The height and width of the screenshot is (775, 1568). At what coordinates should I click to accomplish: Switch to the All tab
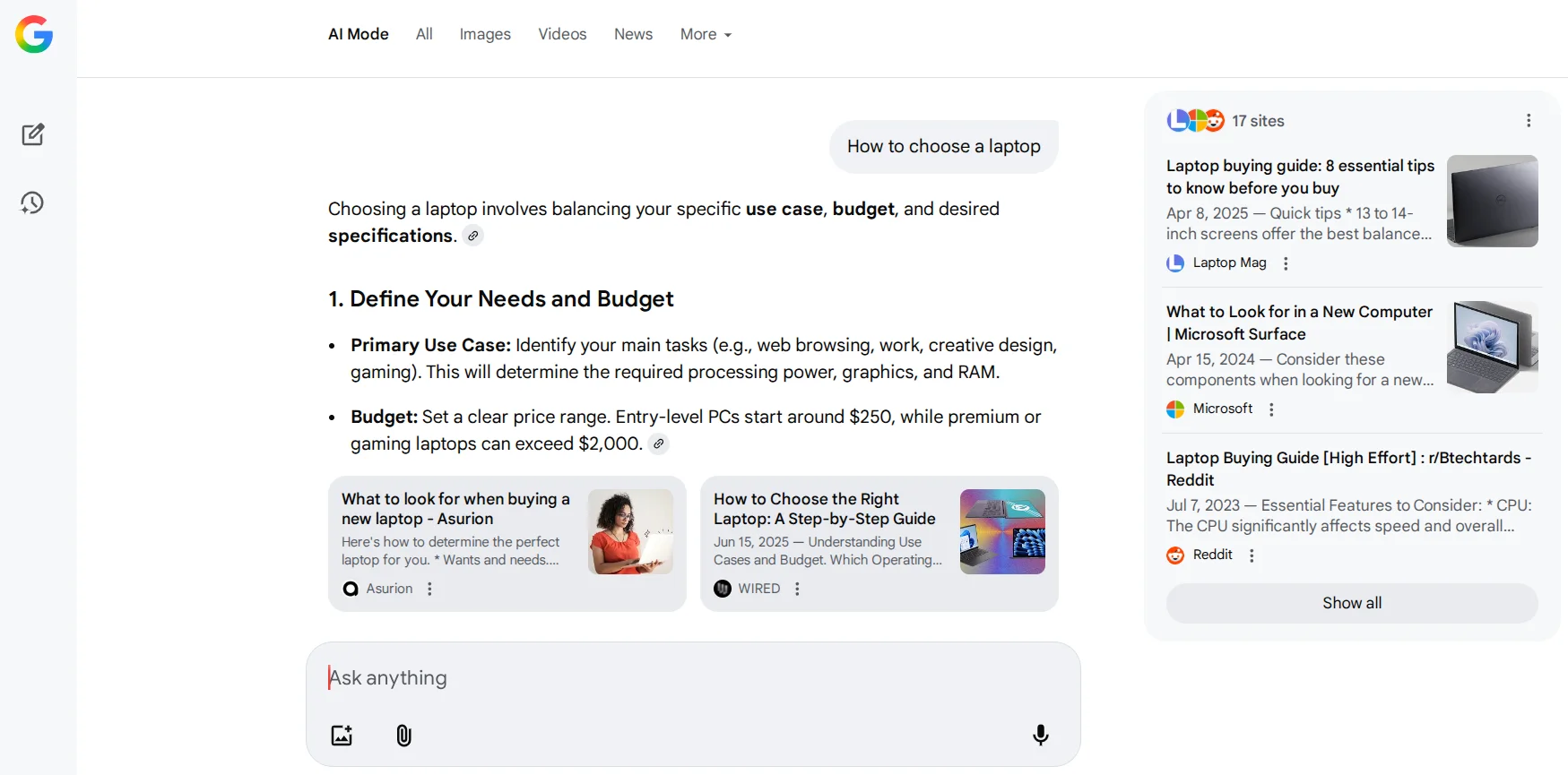[x=424, y=34]
